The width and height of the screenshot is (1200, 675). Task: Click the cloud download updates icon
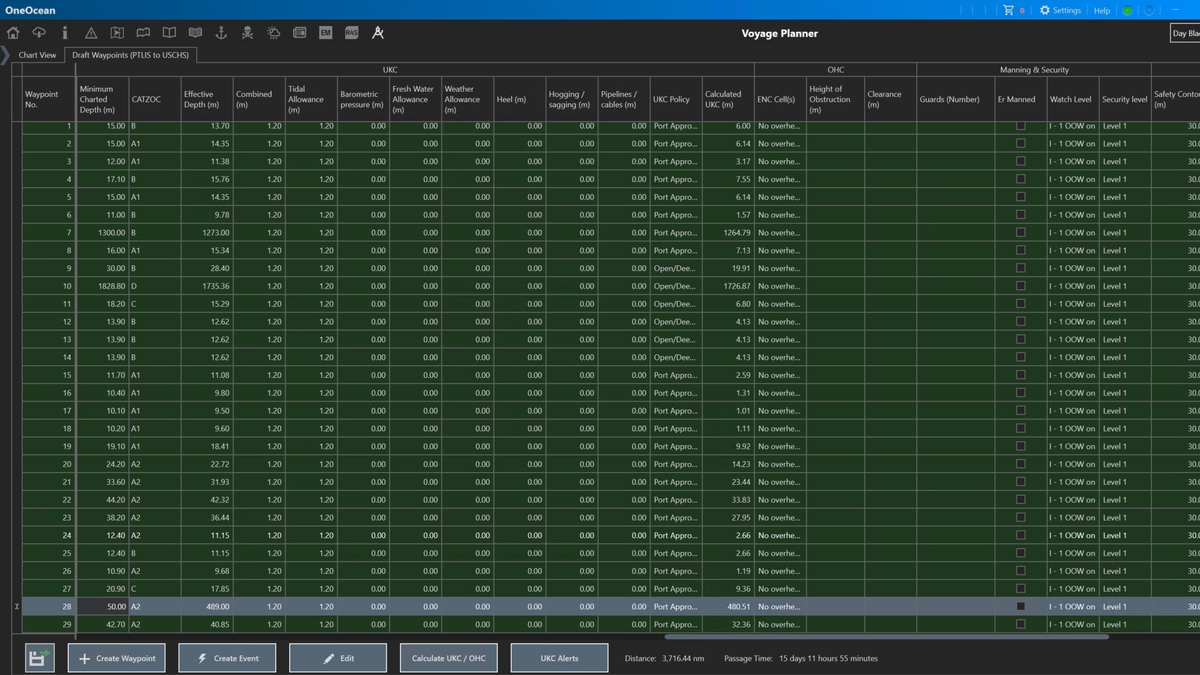coord(39,32)
